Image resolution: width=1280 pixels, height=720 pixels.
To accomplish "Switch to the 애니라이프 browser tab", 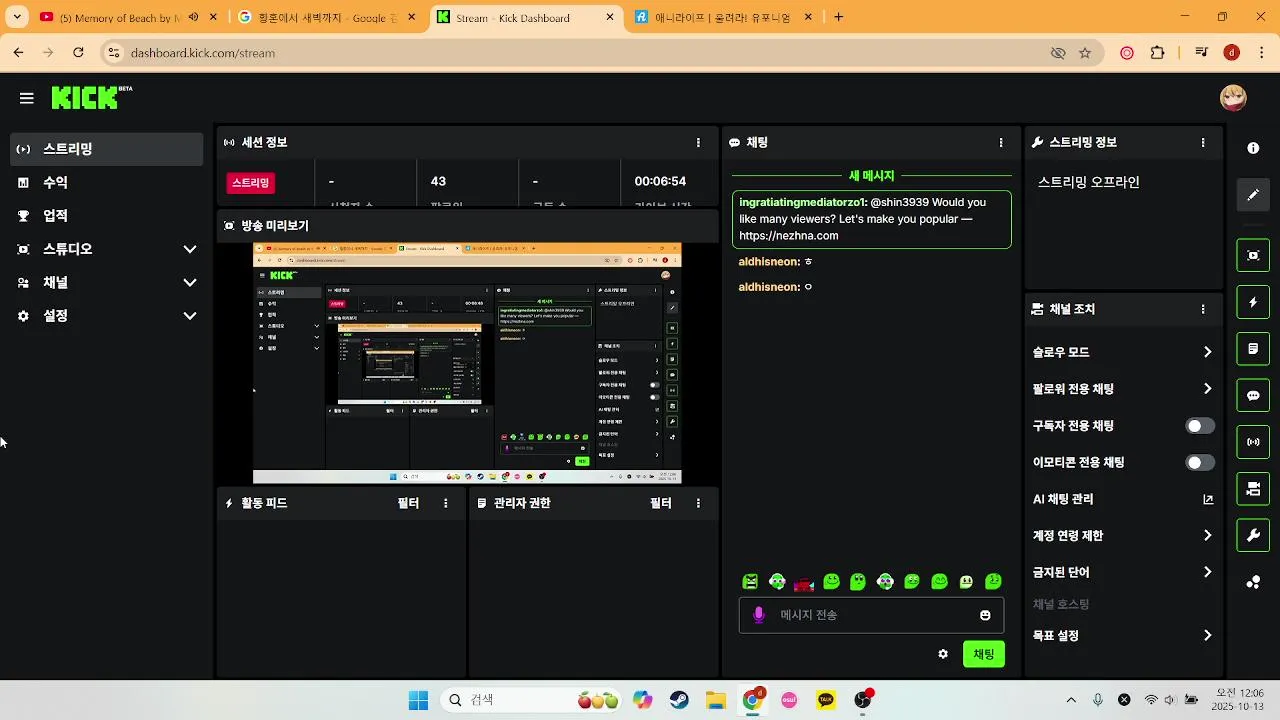I will [x=726, y=17].
